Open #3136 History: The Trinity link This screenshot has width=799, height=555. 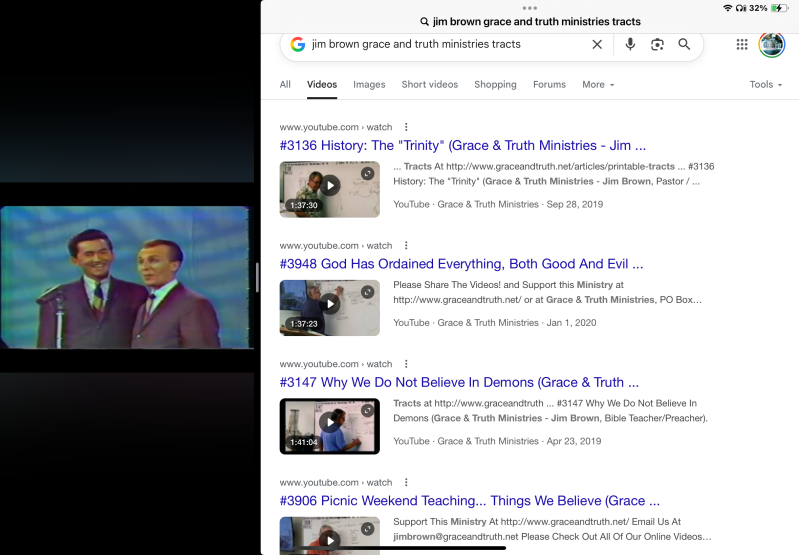pyautogui.click(x=463, y=146)
